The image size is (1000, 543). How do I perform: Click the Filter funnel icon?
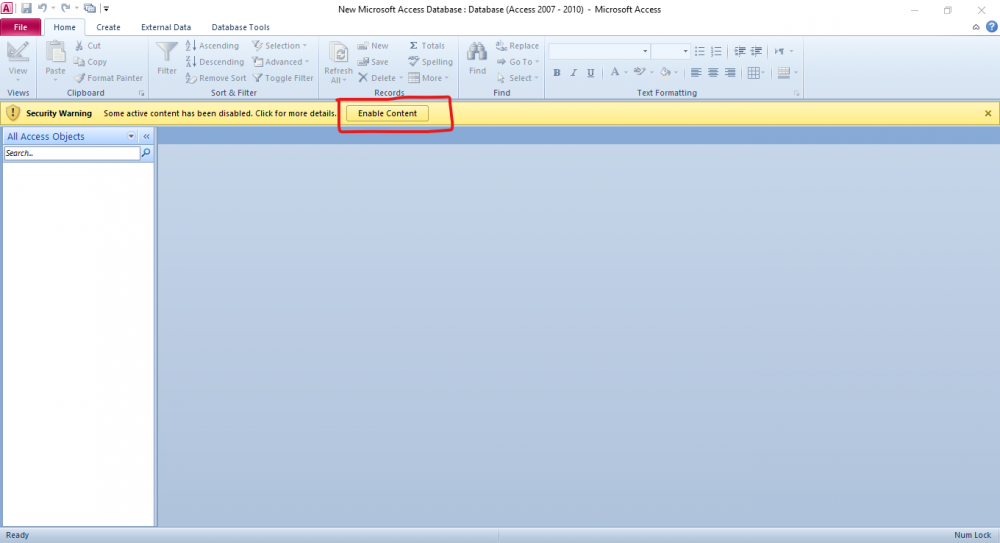tap(167, 54)
